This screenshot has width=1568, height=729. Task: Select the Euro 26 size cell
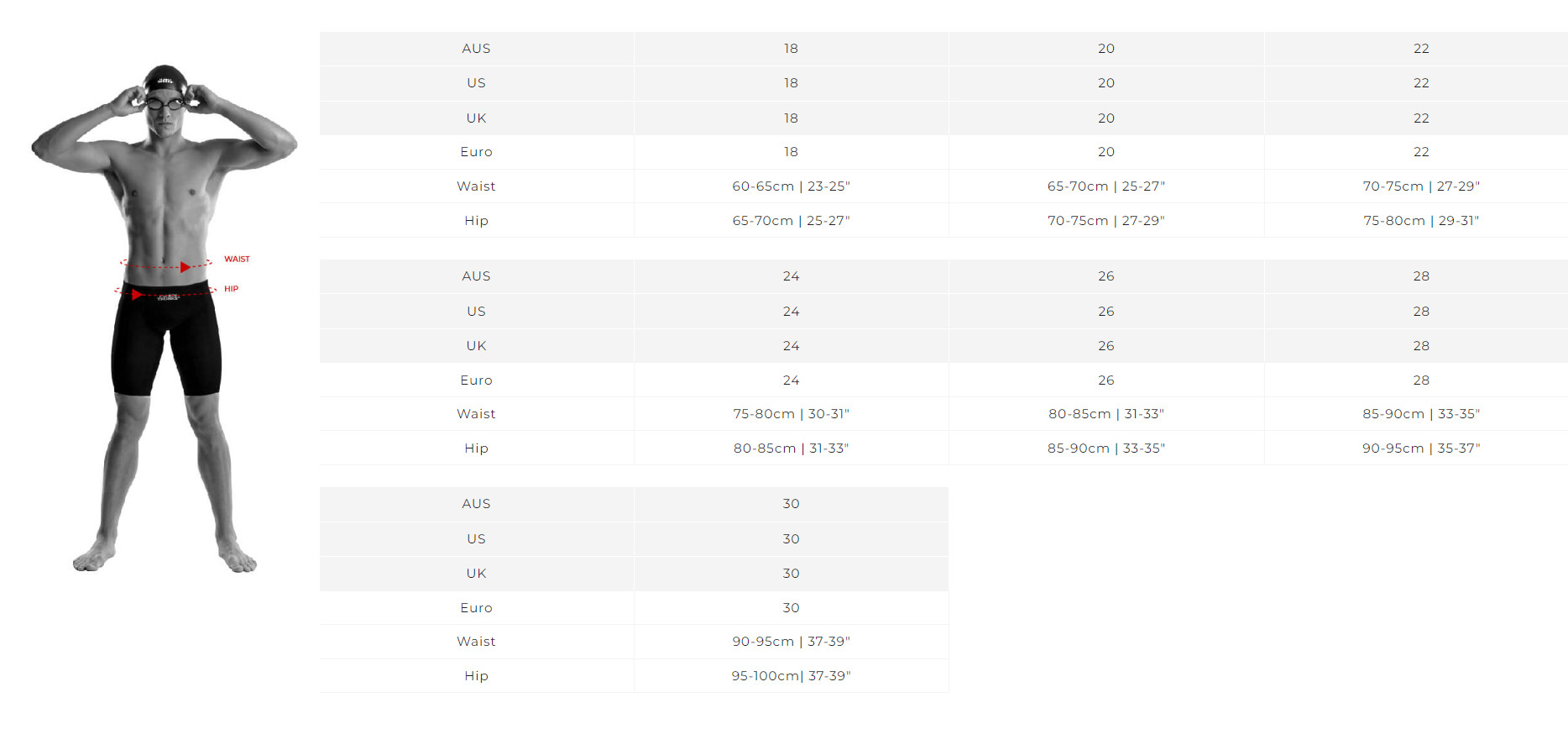coord(1106,380)
